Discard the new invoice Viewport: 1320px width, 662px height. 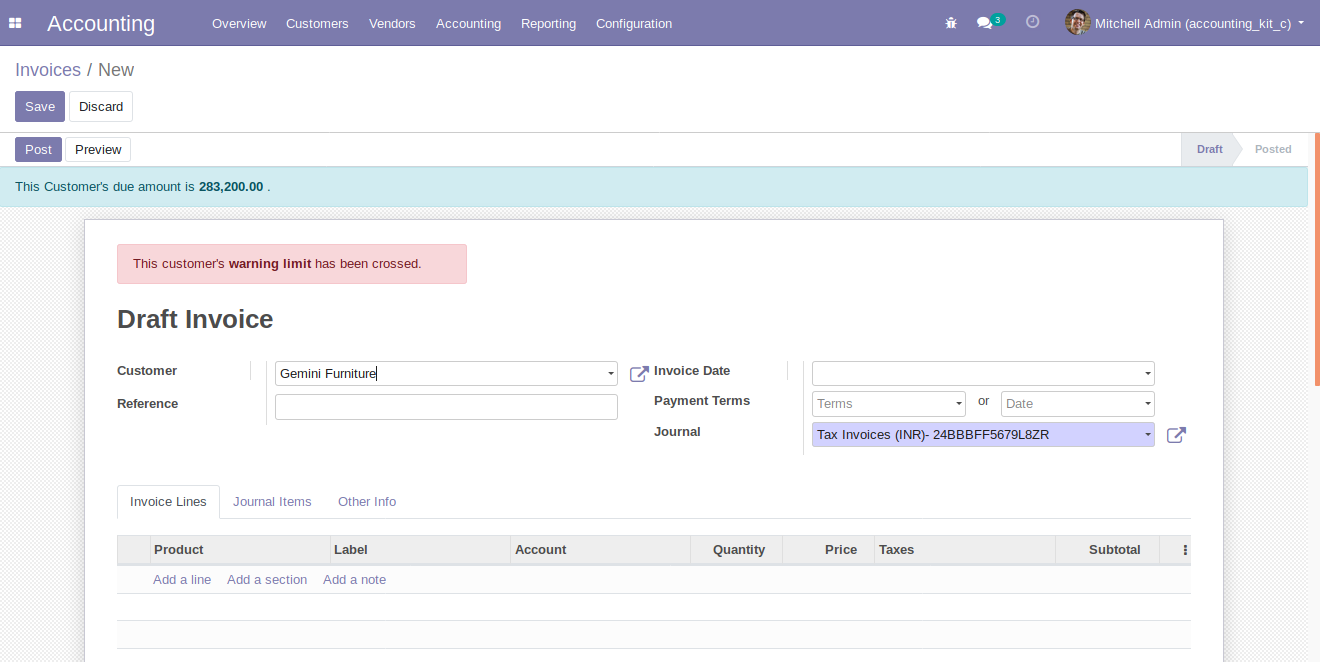click(101, 107)
